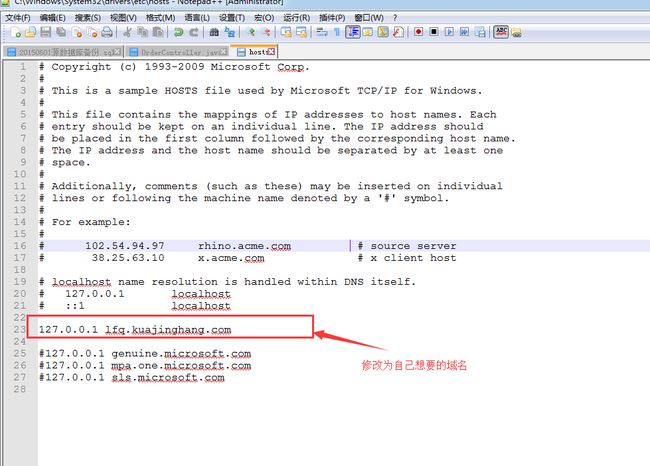Switch to the OrderController.java tab

point(176,52)
